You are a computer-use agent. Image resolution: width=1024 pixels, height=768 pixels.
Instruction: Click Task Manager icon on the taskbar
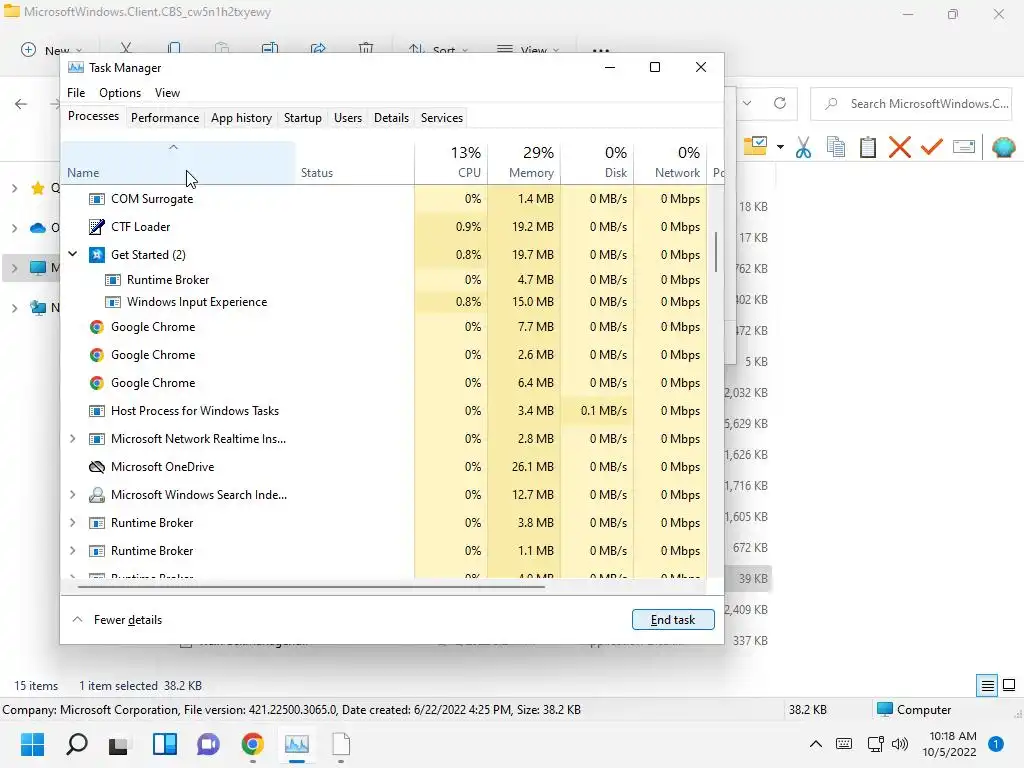click(296, 744)
